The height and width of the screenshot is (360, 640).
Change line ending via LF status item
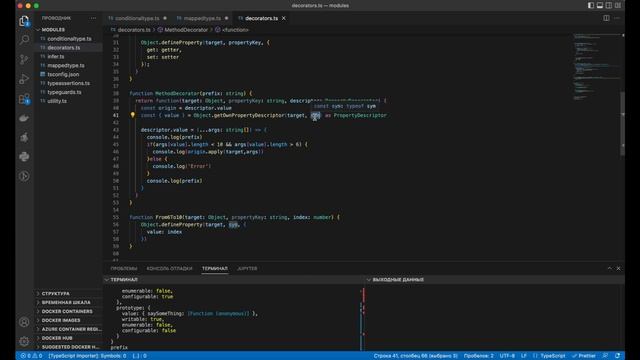pyautogui.click(x=524, y=356)
